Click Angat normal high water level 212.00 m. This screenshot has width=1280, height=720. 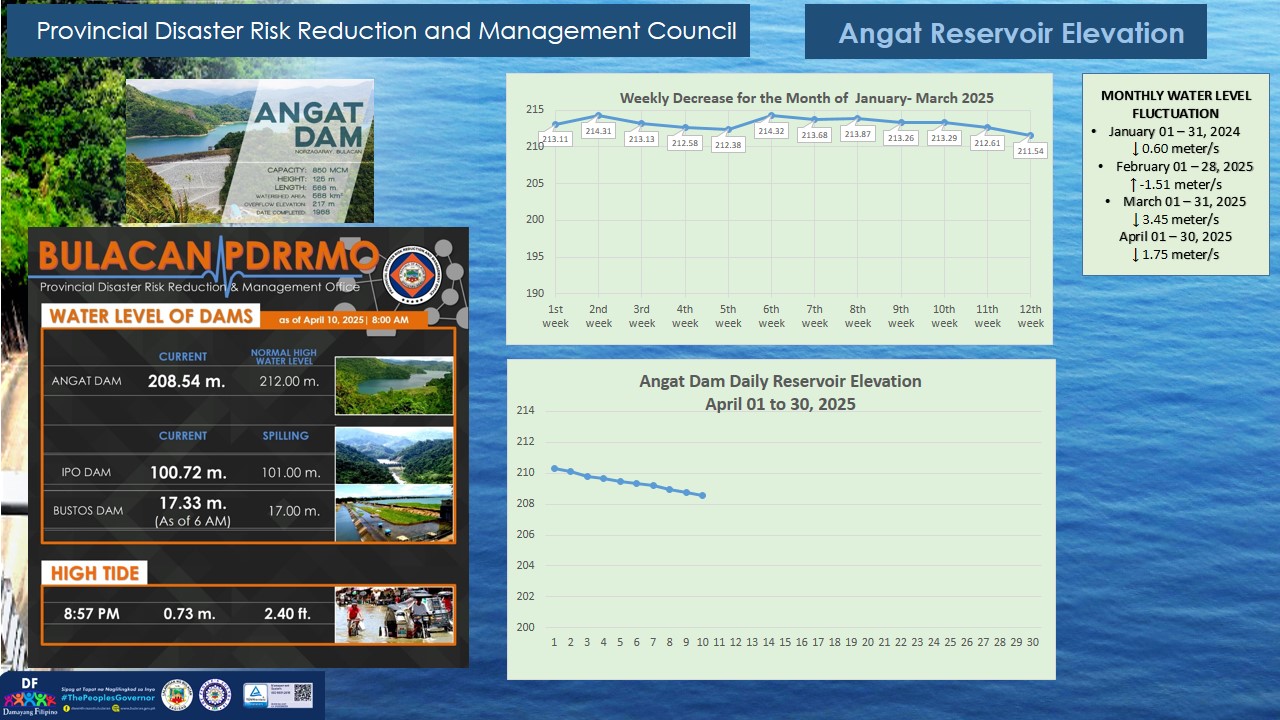tap(289, 381)
